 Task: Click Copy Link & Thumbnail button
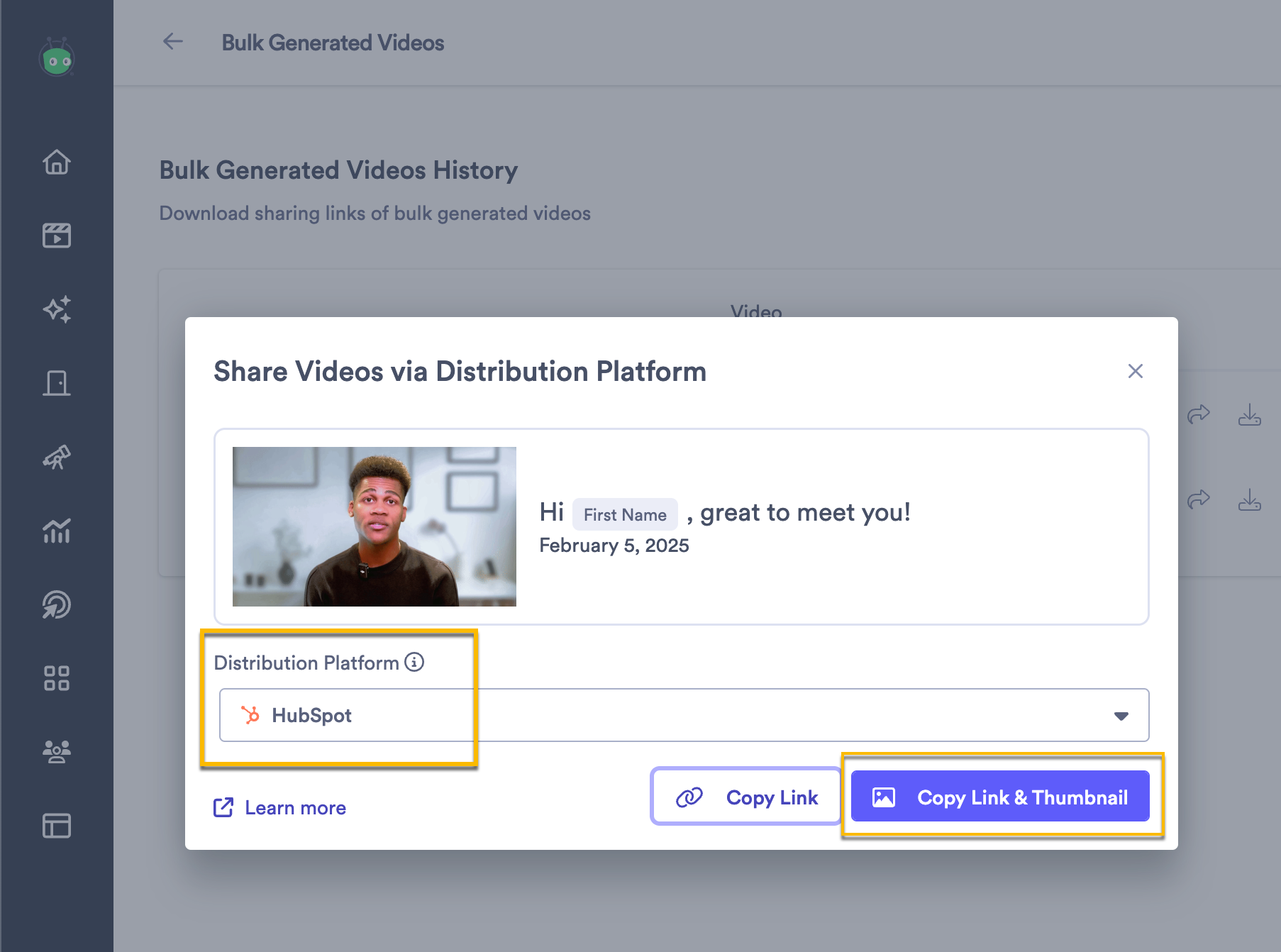1000,797
